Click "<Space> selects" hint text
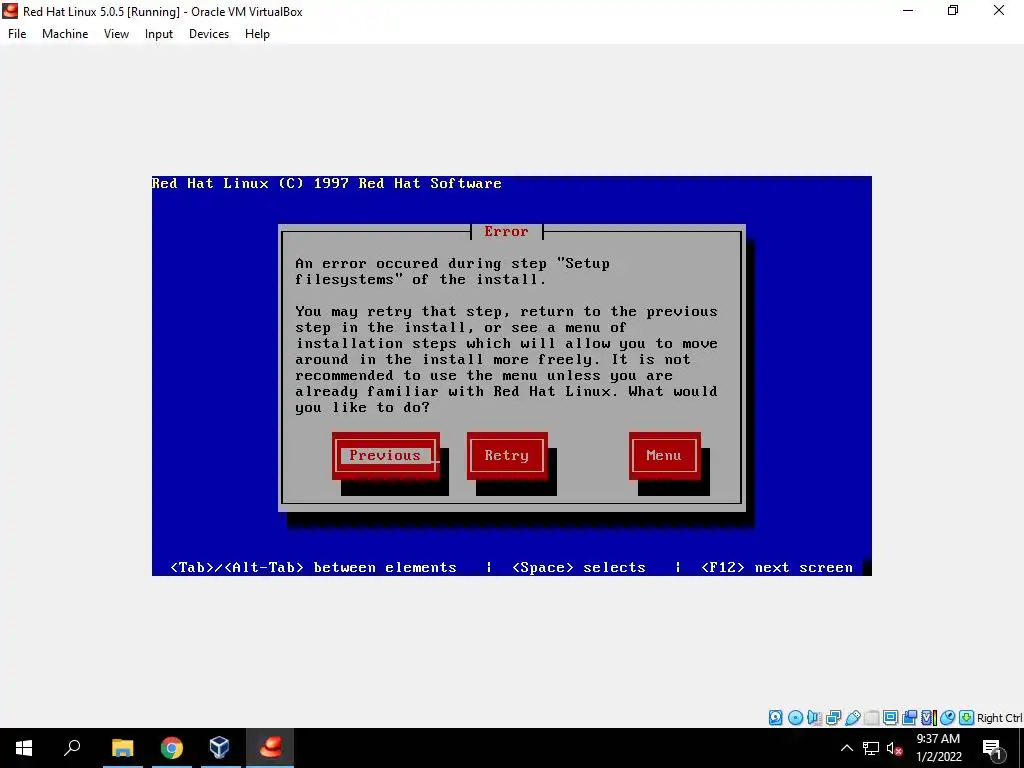Viewport: 1024px width, 768px height. (x=579, y=568)
